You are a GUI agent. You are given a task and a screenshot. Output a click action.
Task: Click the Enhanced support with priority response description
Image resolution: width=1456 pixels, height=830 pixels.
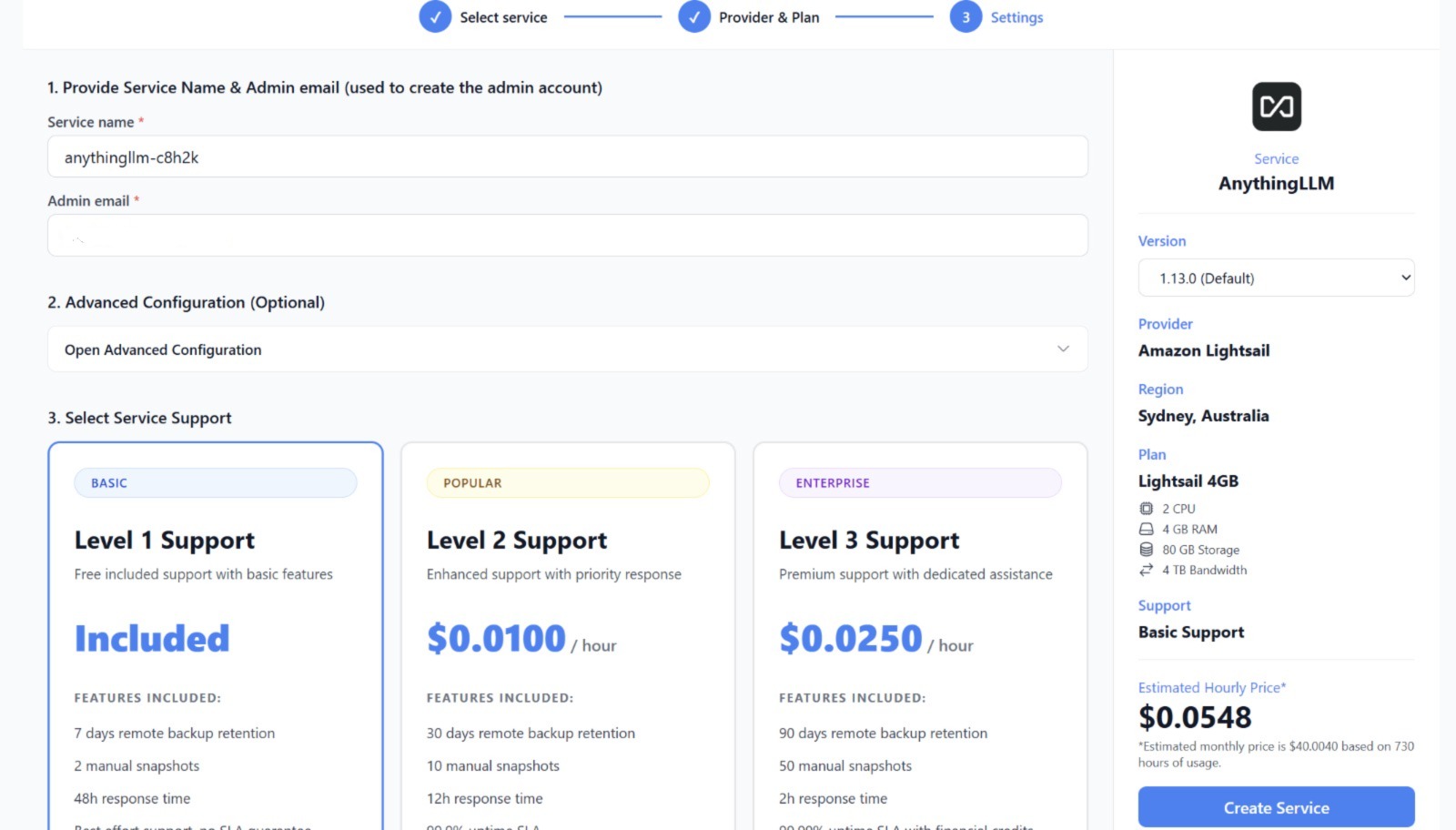(554, 574)
